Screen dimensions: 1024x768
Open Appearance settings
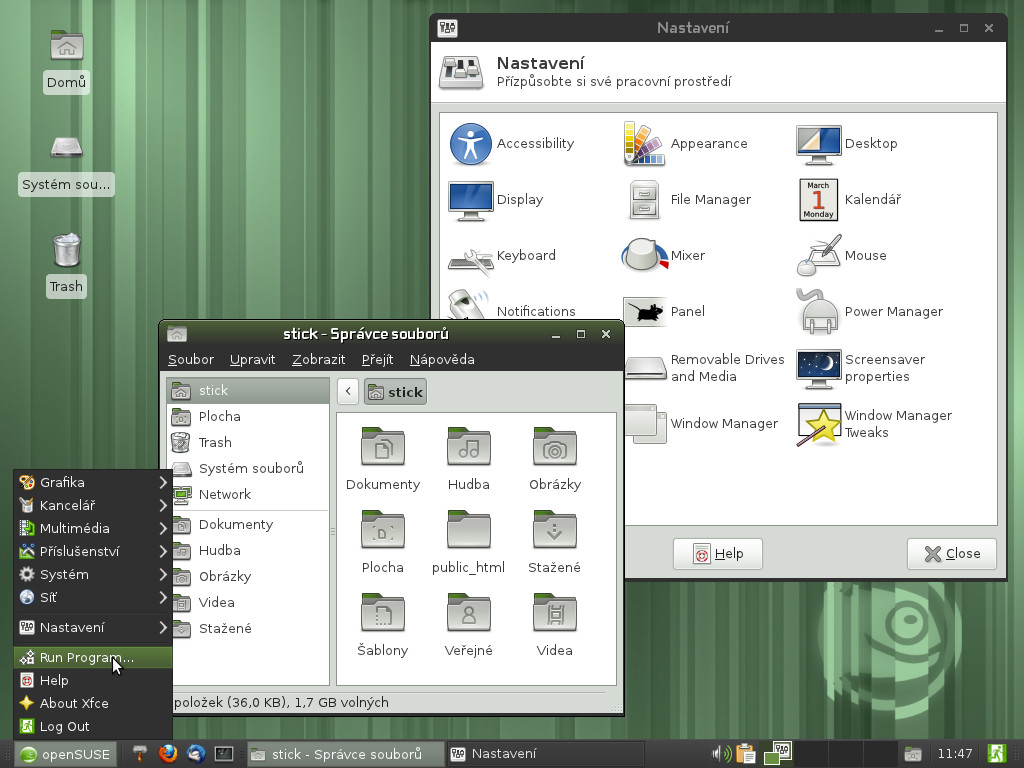point(644,144)
